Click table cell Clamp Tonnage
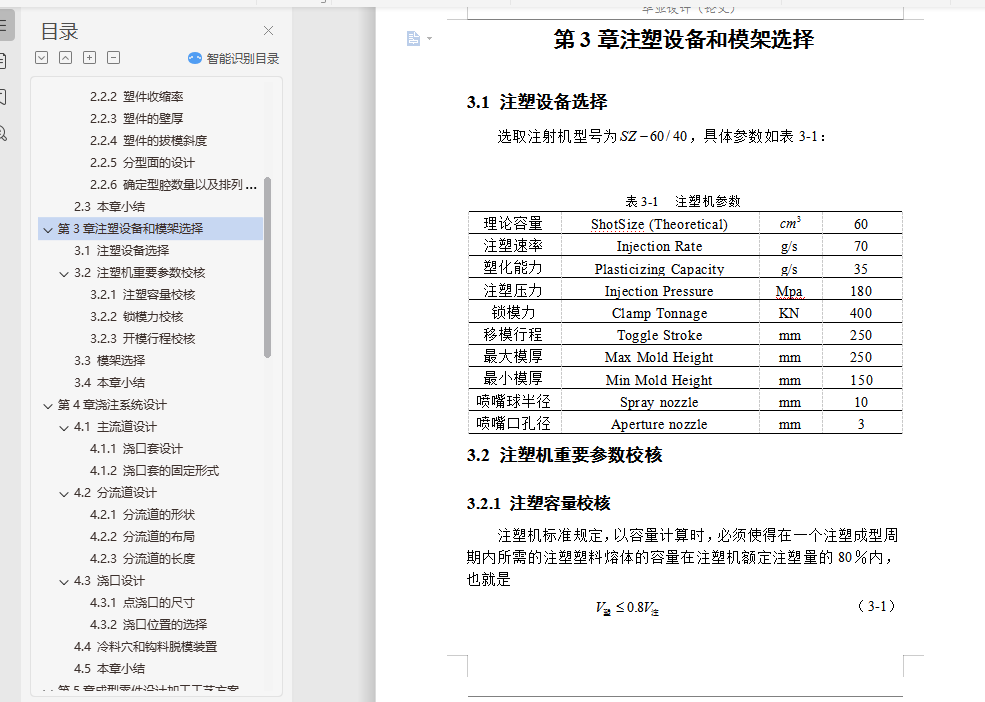The height and width of the screenshot is (702, 985). pyautogui.click(x=660, y=313)
